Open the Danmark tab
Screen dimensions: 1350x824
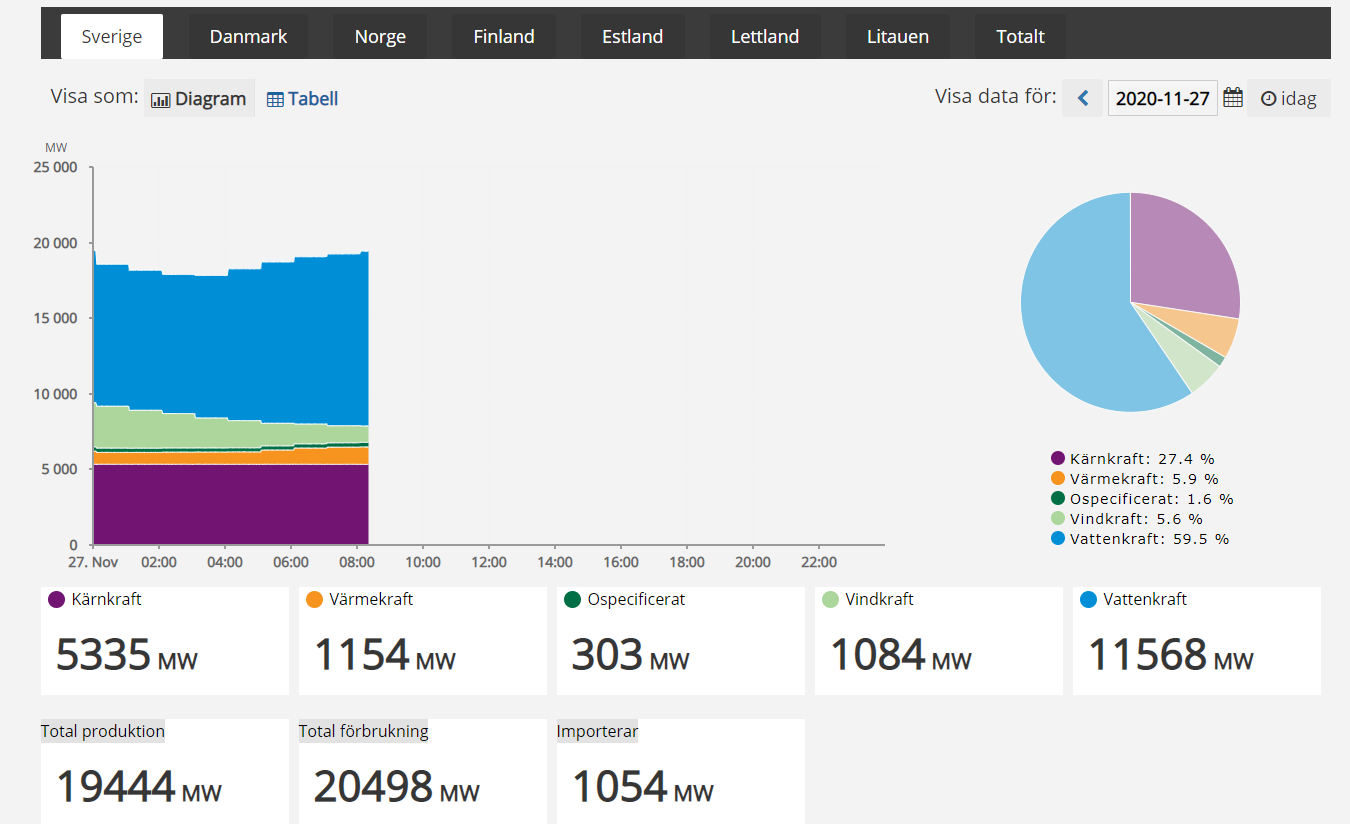pyautogui.click(x=248, y=37)
